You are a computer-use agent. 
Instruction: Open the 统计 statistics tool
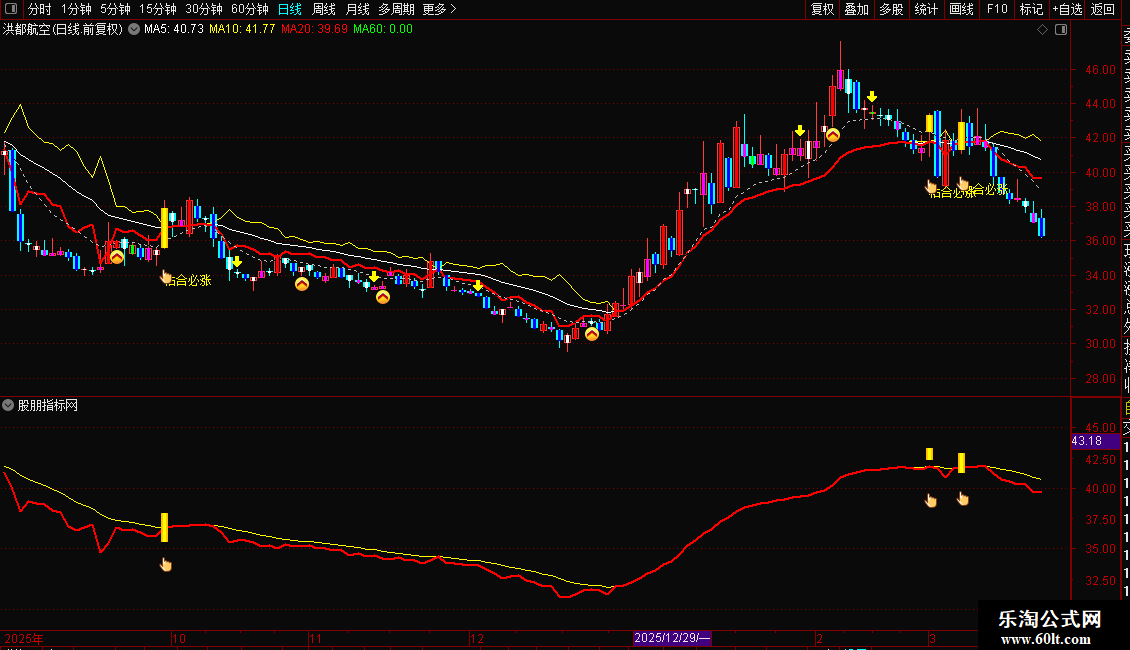click(926, 9)
